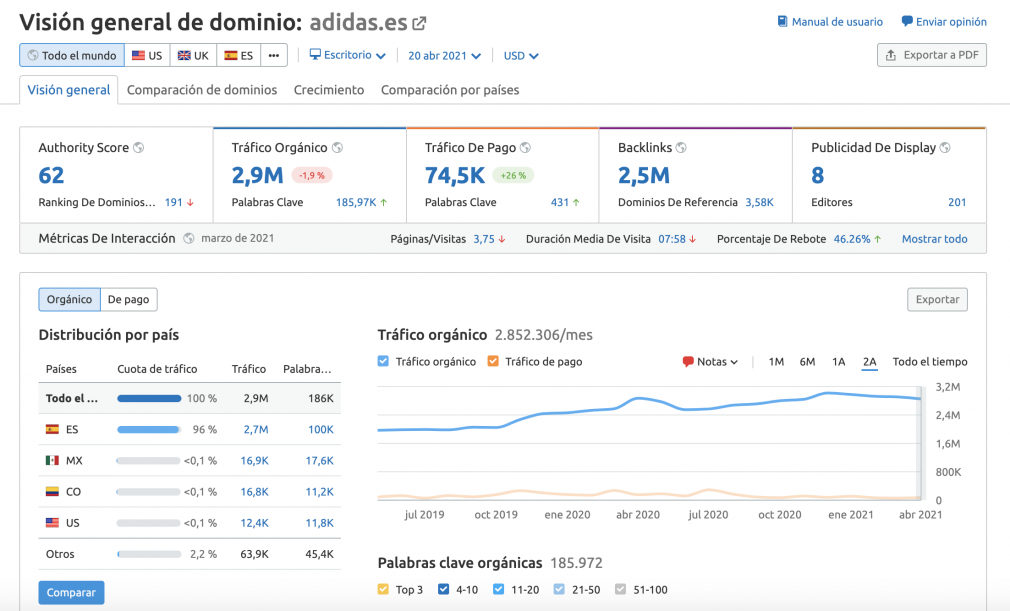Click the US flag in country table row
Image resolution: width=1010 pixels, height=611 pixels.
[52, 523]
